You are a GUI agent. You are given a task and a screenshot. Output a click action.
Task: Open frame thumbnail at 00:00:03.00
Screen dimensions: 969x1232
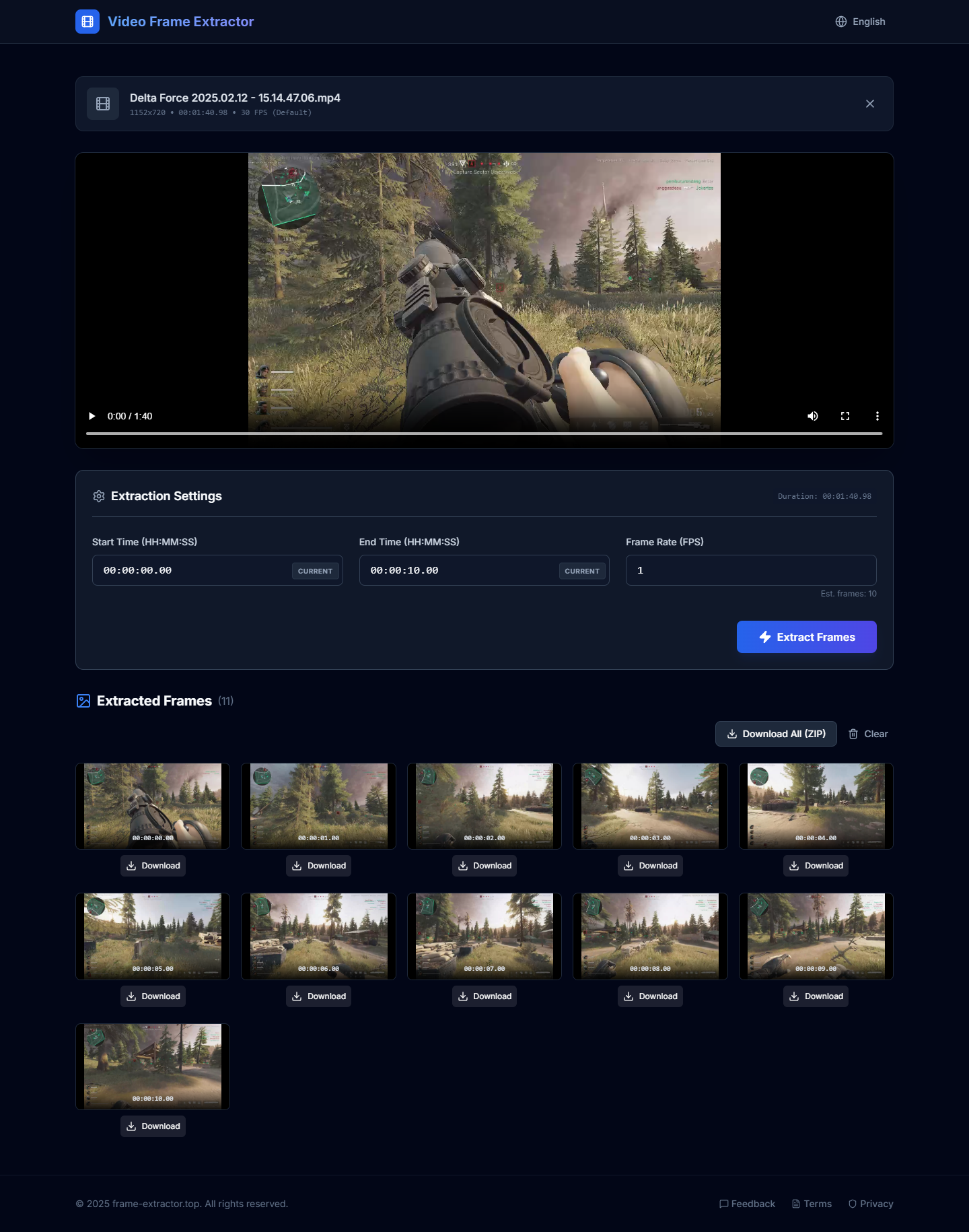[650, 806]
